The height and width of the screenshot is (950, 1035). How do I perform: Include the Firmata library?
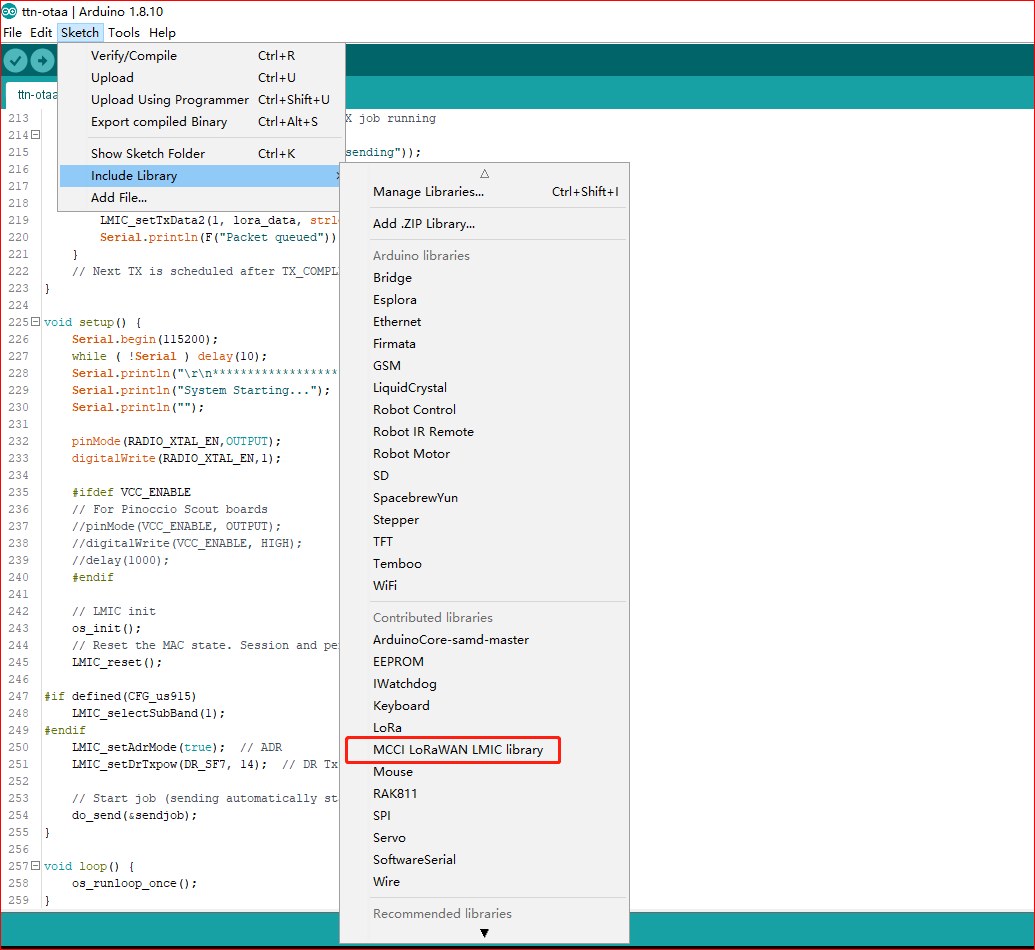484,343
